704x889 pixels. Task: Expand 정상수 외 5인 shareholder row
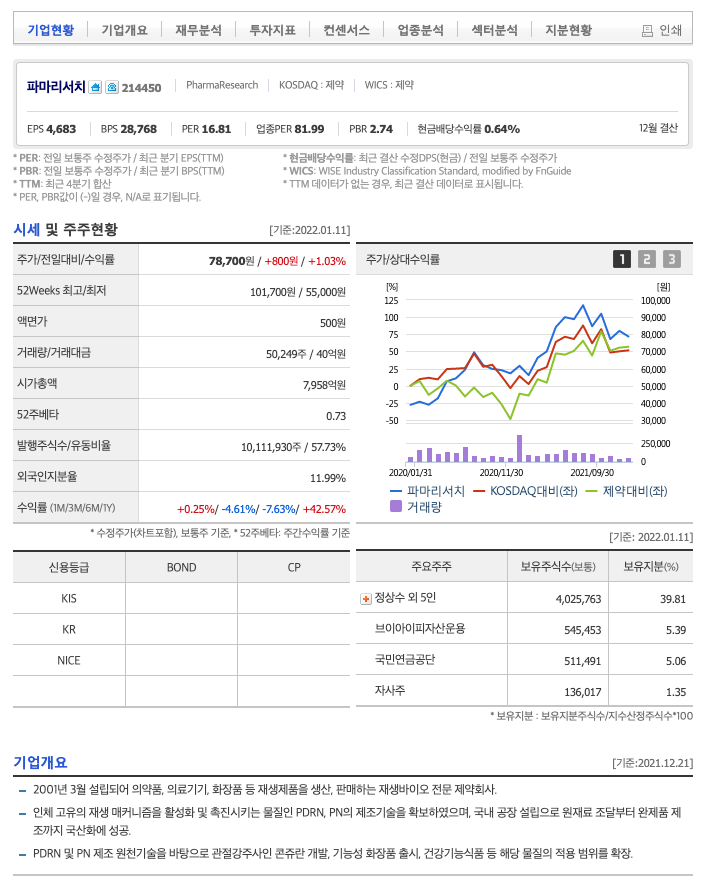[x=366, y=599]
